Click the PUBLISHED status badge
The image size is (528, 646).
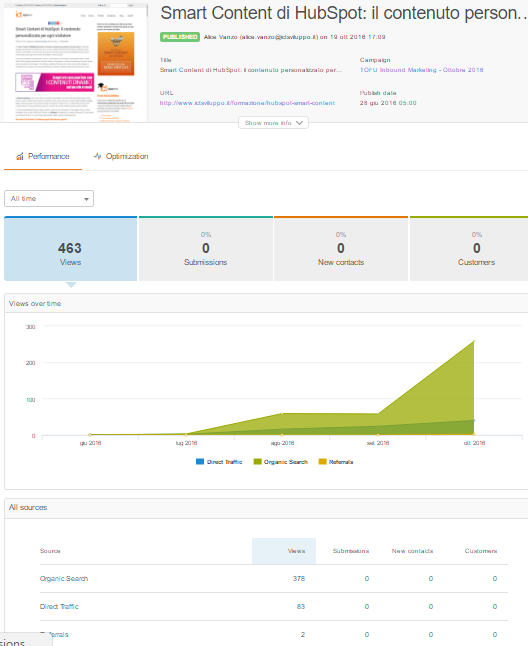(180, 37)
